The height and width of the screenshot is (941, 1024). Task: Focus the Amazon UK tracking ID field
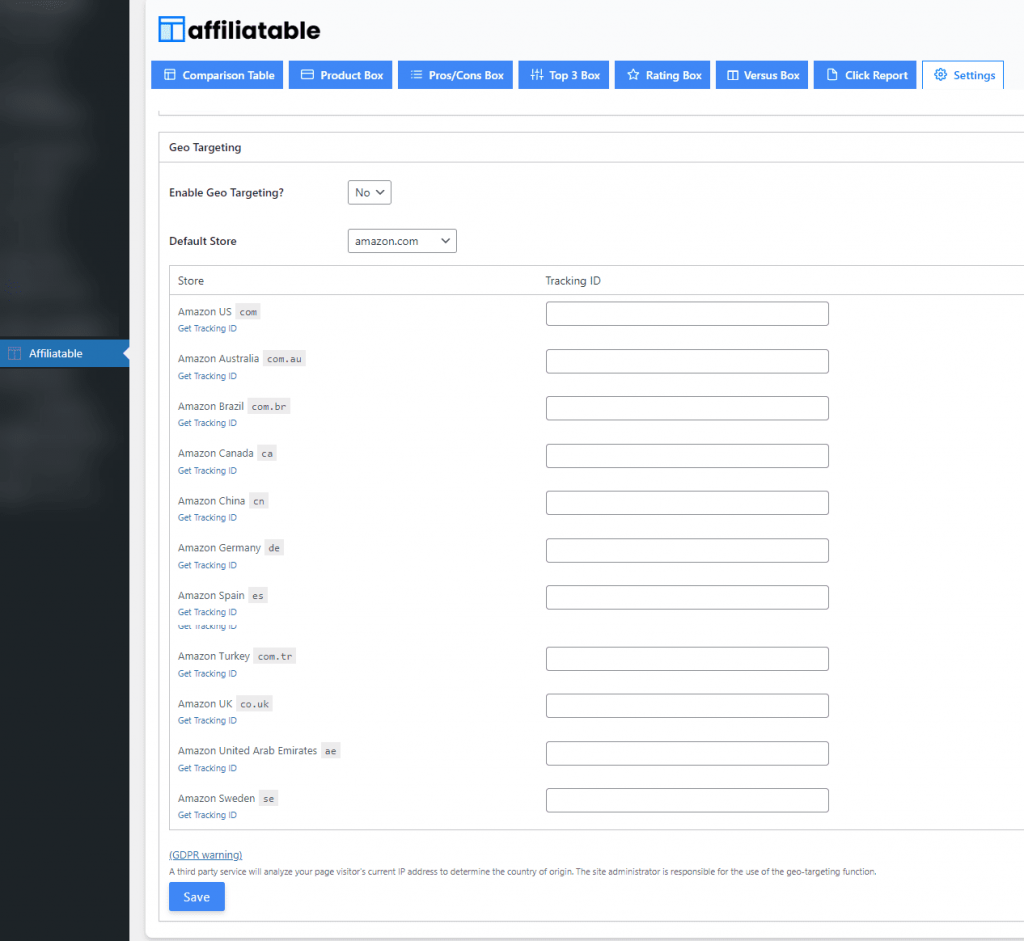point(687,706)
